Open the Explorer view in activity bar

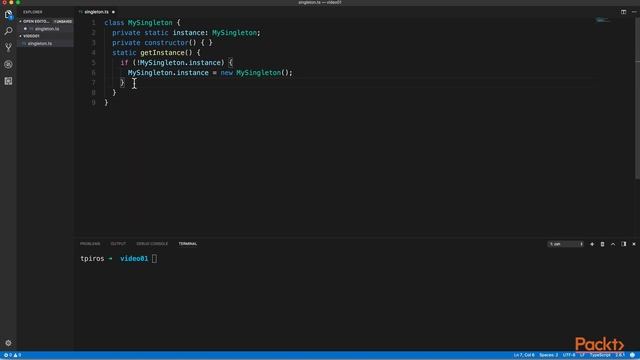click(x=9, y=15)
